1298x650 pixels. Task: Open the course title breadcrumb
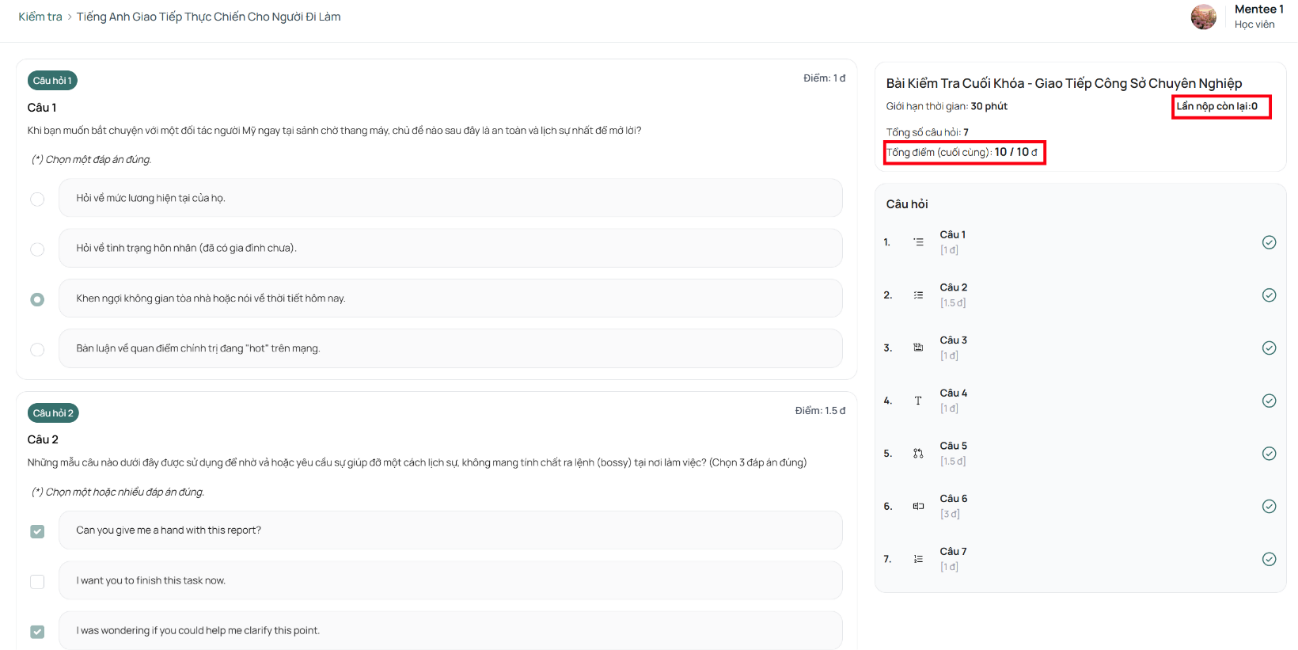(209, 17)
